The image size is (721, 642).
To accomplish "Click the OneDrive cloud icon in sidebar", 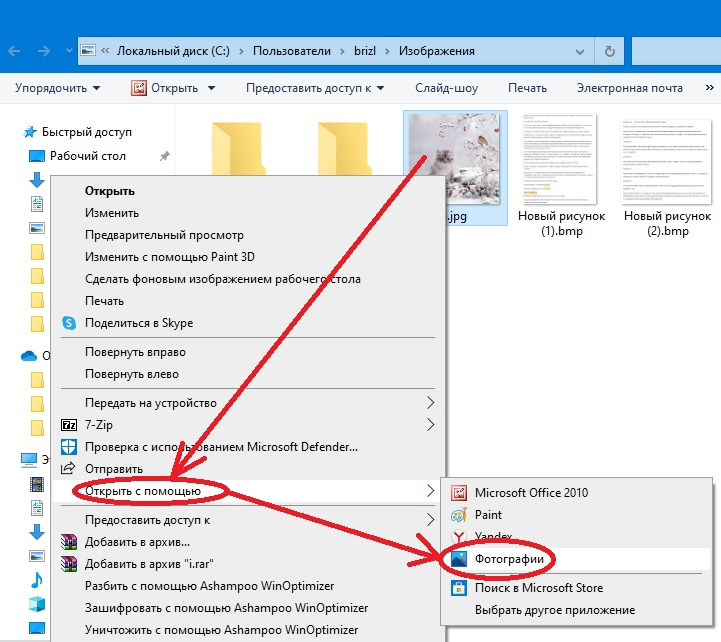I will point(29,355).
